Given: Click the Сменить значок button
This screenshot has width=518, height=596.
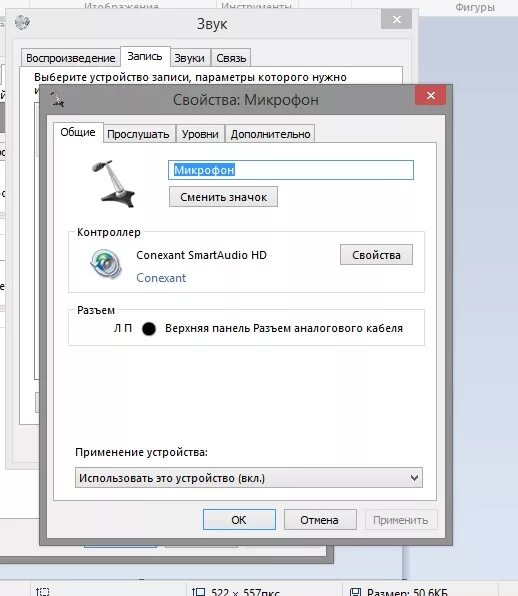Looking at the screenshot, I should pos(223,197).
